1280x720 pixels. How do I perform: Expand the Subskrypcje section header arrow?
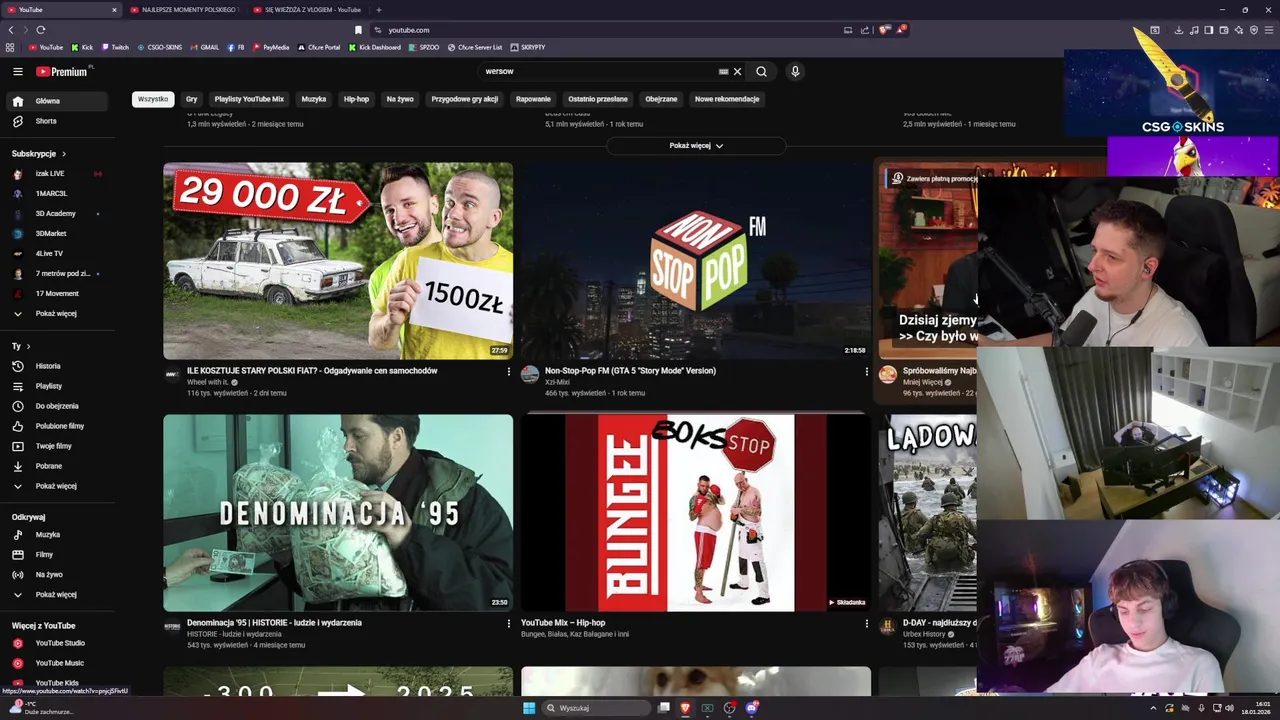click(63, 154)
